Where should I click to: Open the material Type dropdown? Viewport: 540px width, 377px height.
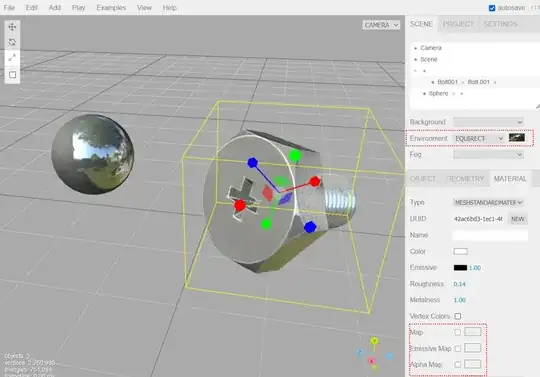click(x=488, y=202)
